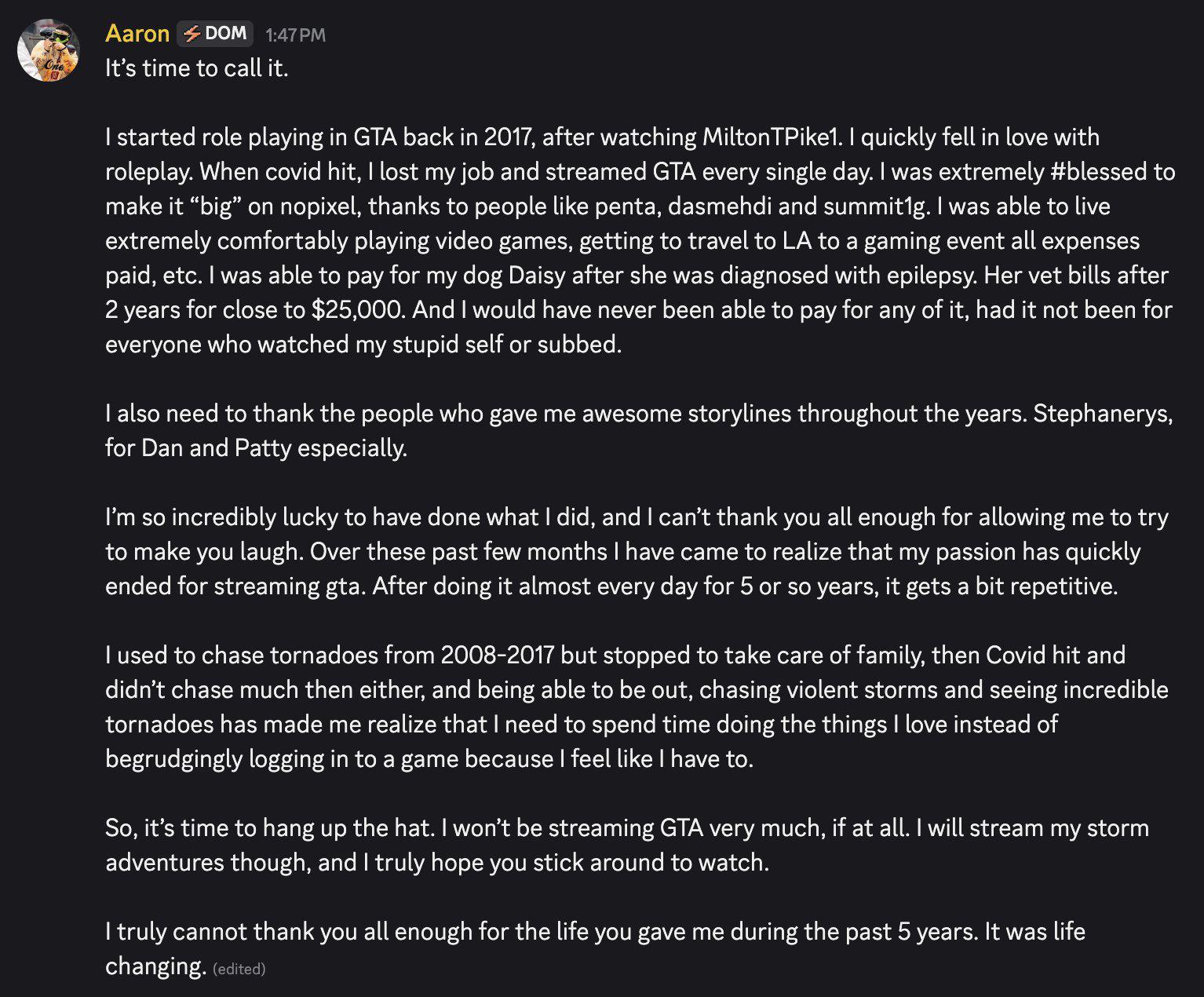This screenshot has height=997, width=1204.
Task: Click the final "I truly cannot thank you" paragraph
Action: [x=595, y=948]
